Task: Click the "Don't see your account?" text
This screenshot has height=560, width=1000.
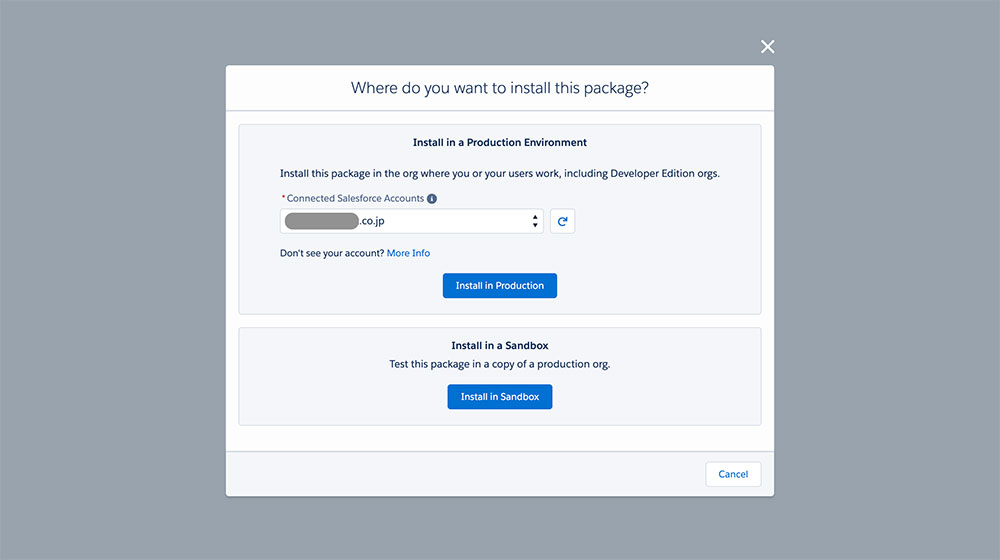Action: click(332, 253)
